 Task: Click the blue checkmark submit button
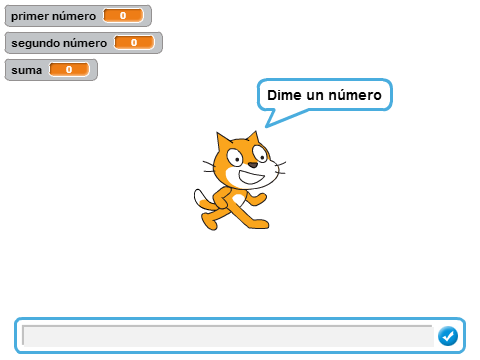448,336
